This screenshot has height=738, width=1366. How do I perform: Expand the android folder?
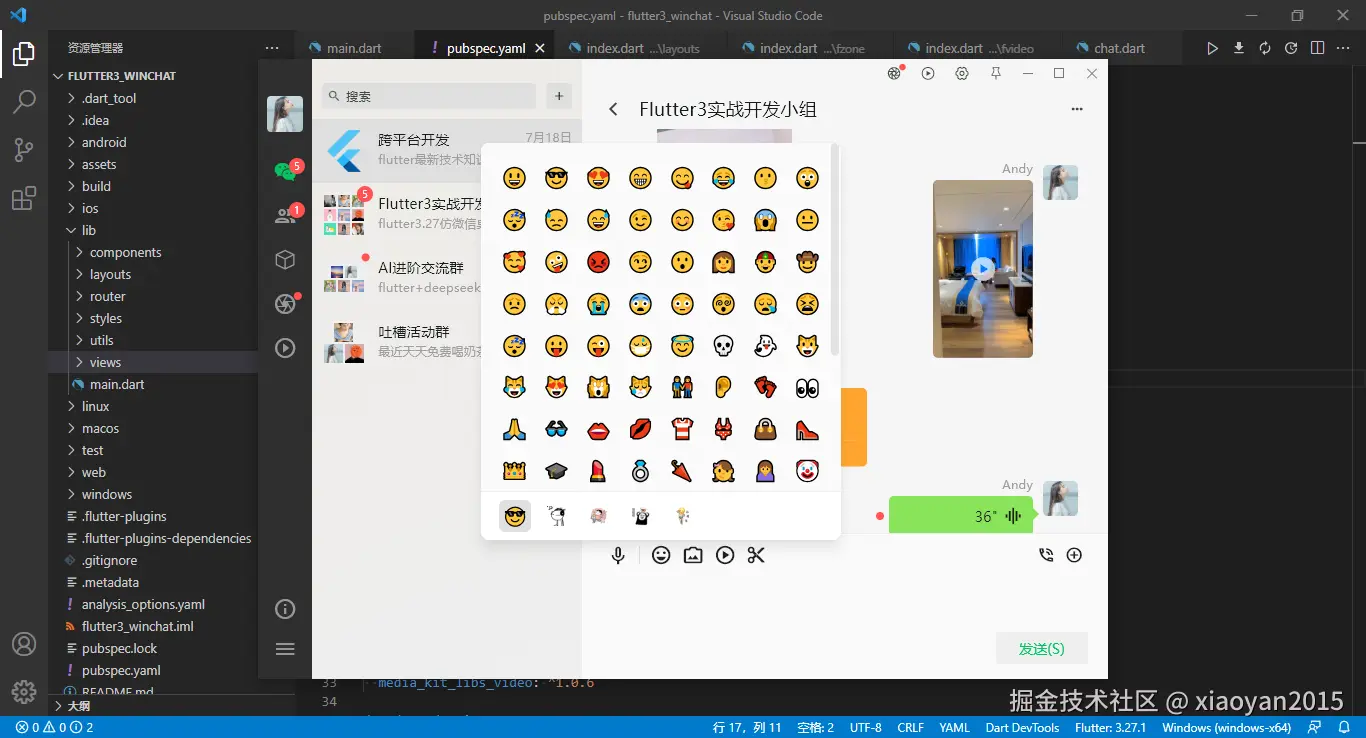pos(104,142)
